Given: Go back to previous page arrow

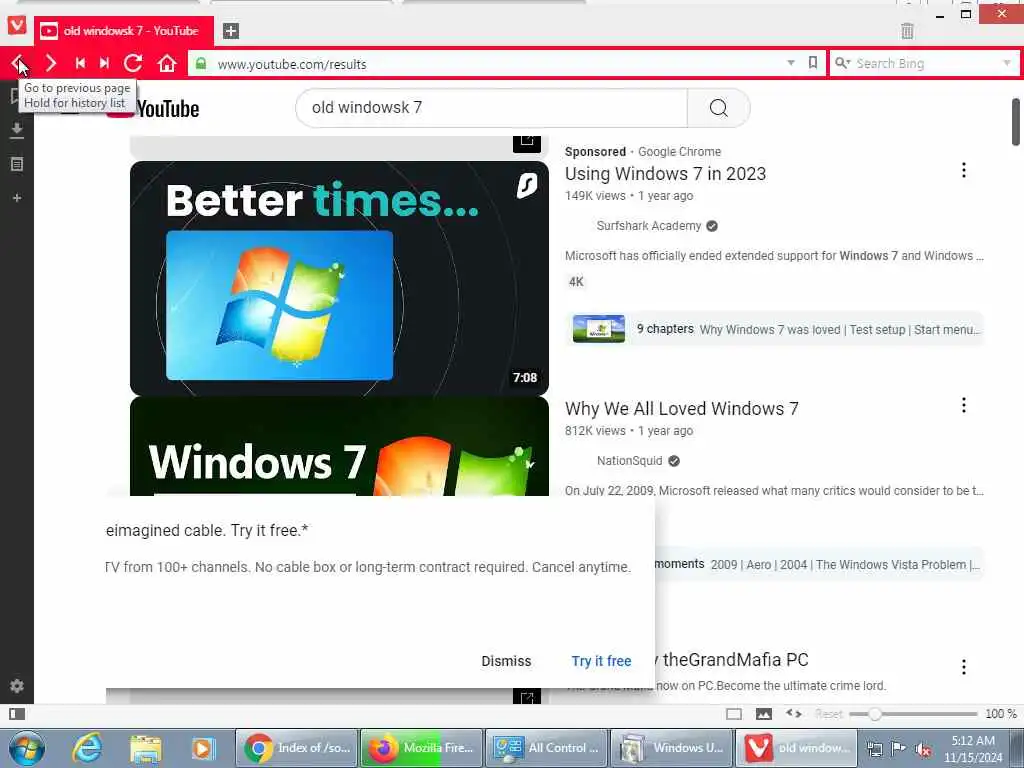Looking at the screenshot, I should pos(18,63).
